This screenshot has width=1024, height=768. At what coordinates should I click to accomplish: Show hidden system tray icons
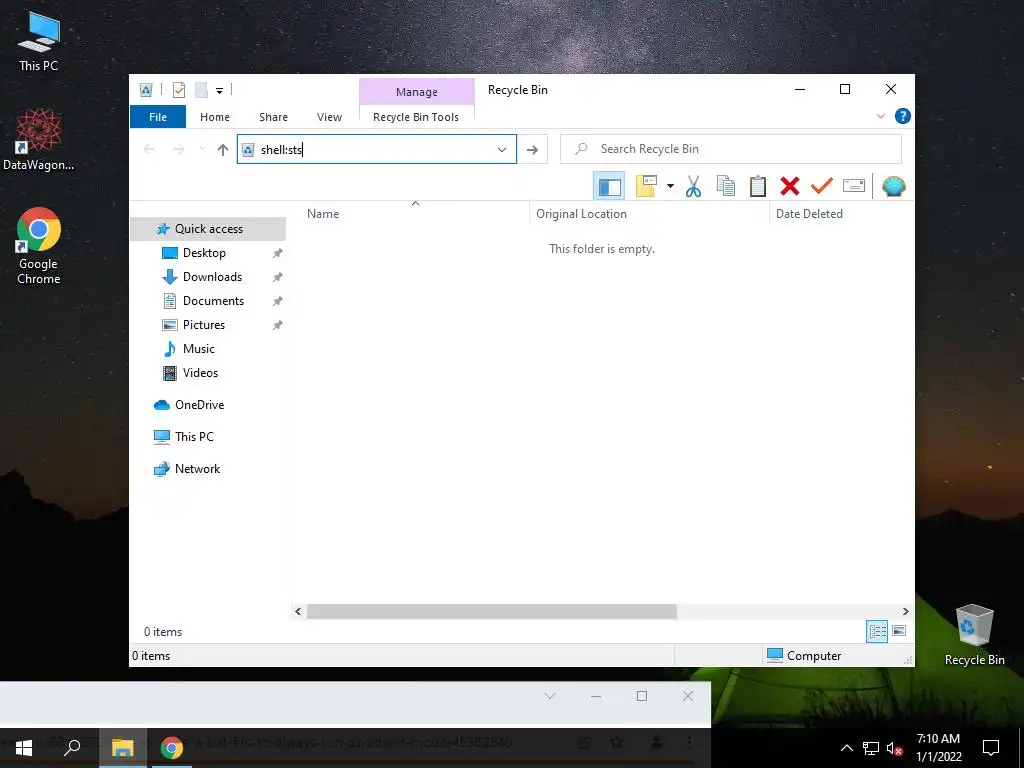point(846,748)
